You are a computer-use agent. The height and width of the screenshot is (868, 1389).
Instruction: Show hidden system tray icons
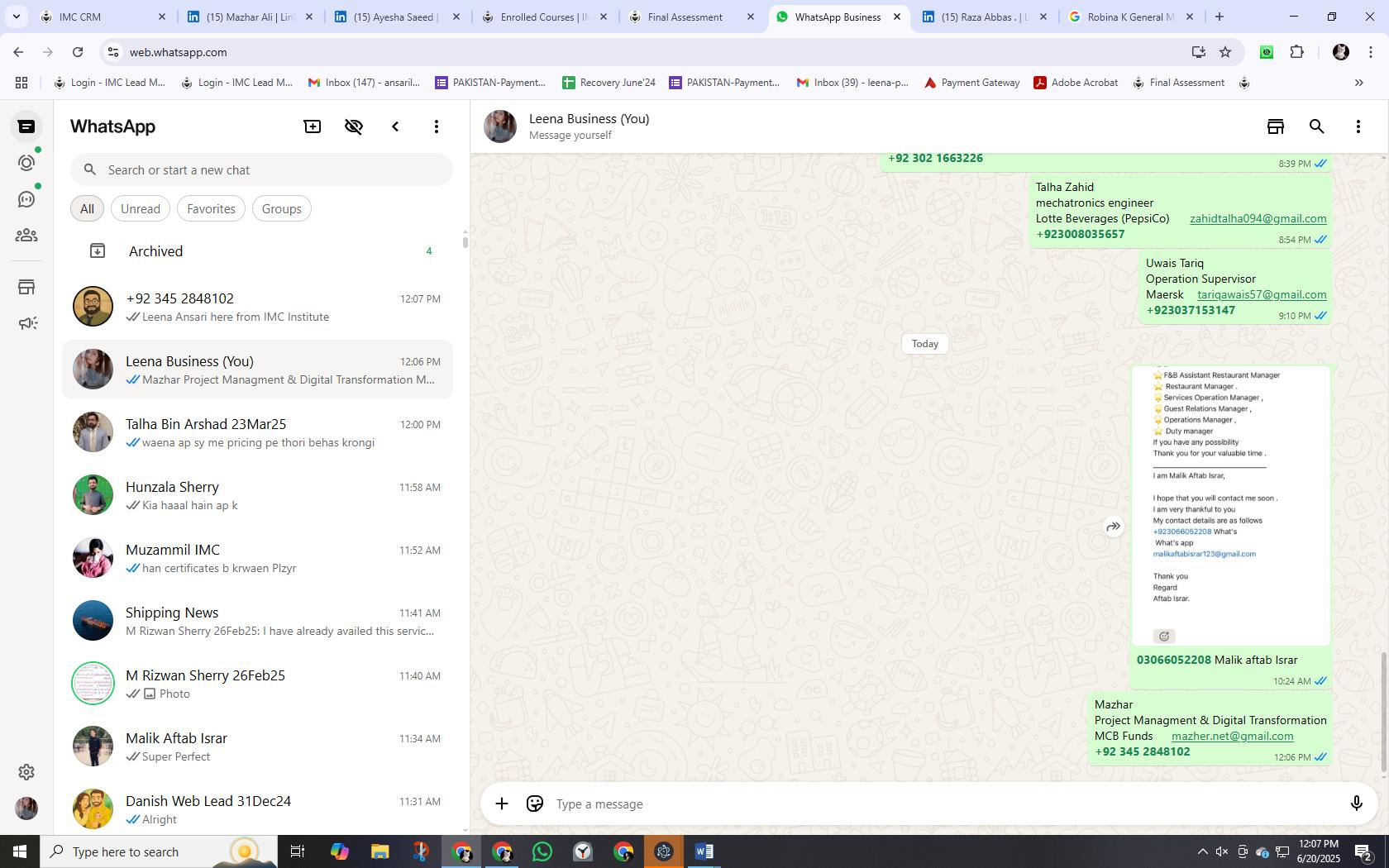tap(1202, 851)
